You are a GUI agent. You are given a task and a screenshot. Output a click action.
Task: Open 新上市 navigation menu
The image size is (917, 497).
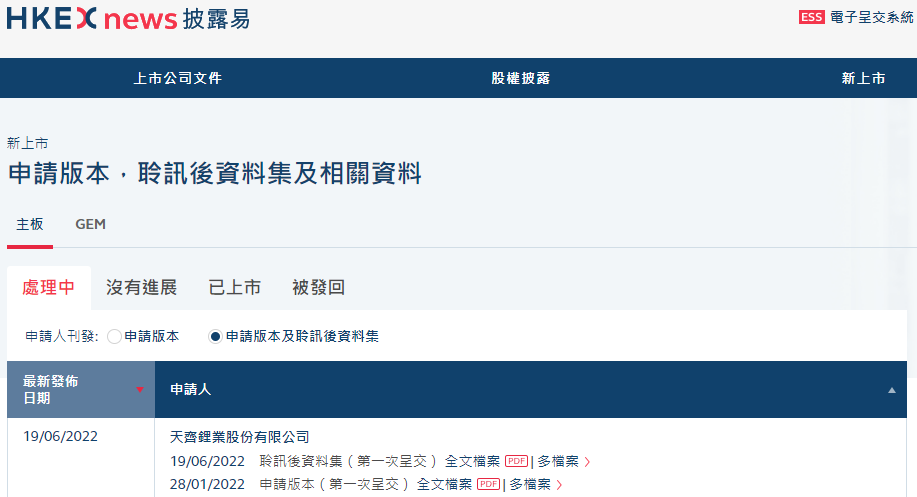(863, 78)
